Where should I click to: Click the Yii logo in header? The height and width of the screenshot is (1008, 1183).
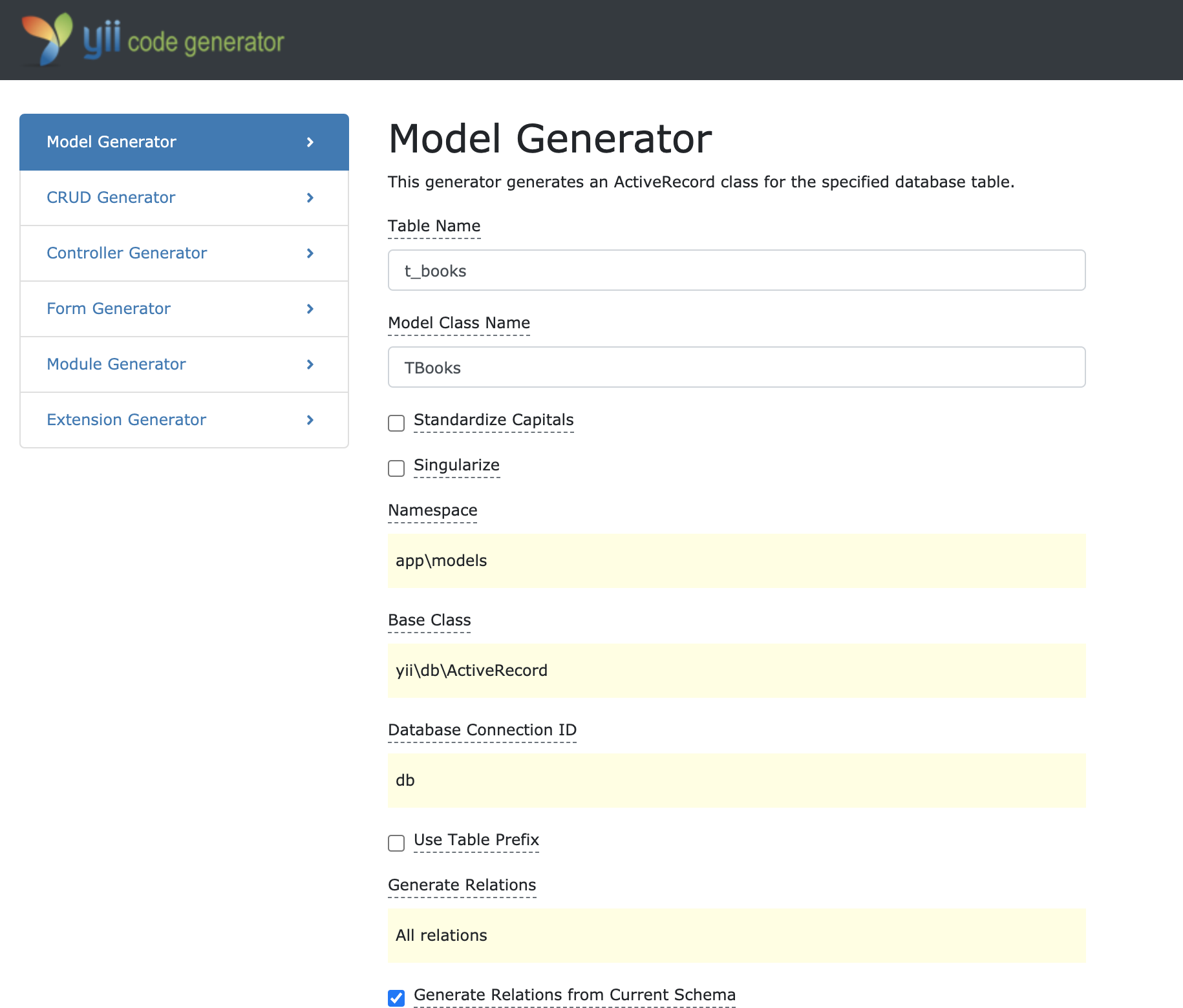[153, 39]
